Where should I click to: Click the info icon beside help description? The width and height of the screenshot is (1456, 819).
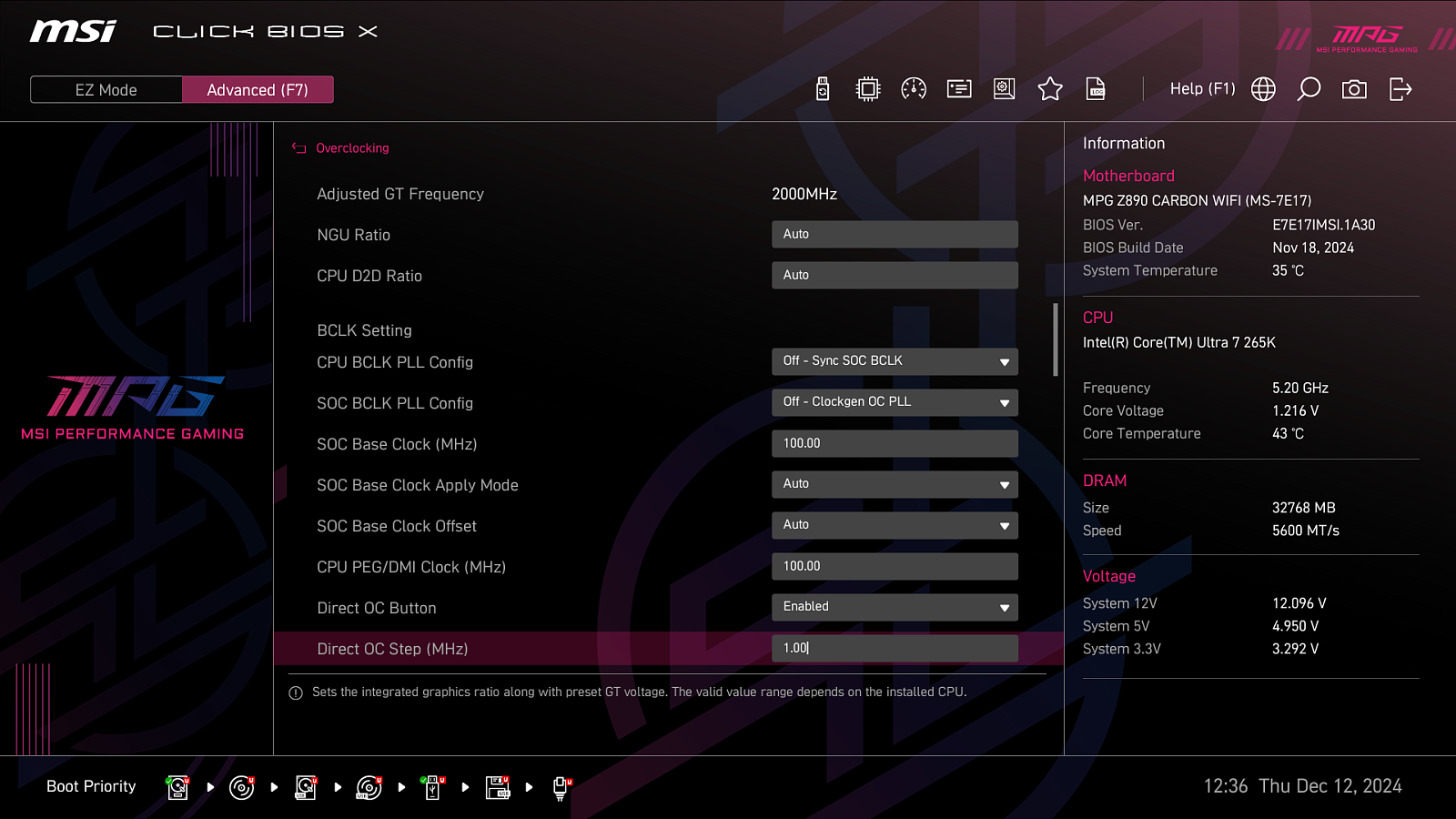pyautogui.click(x=296, y=693)
